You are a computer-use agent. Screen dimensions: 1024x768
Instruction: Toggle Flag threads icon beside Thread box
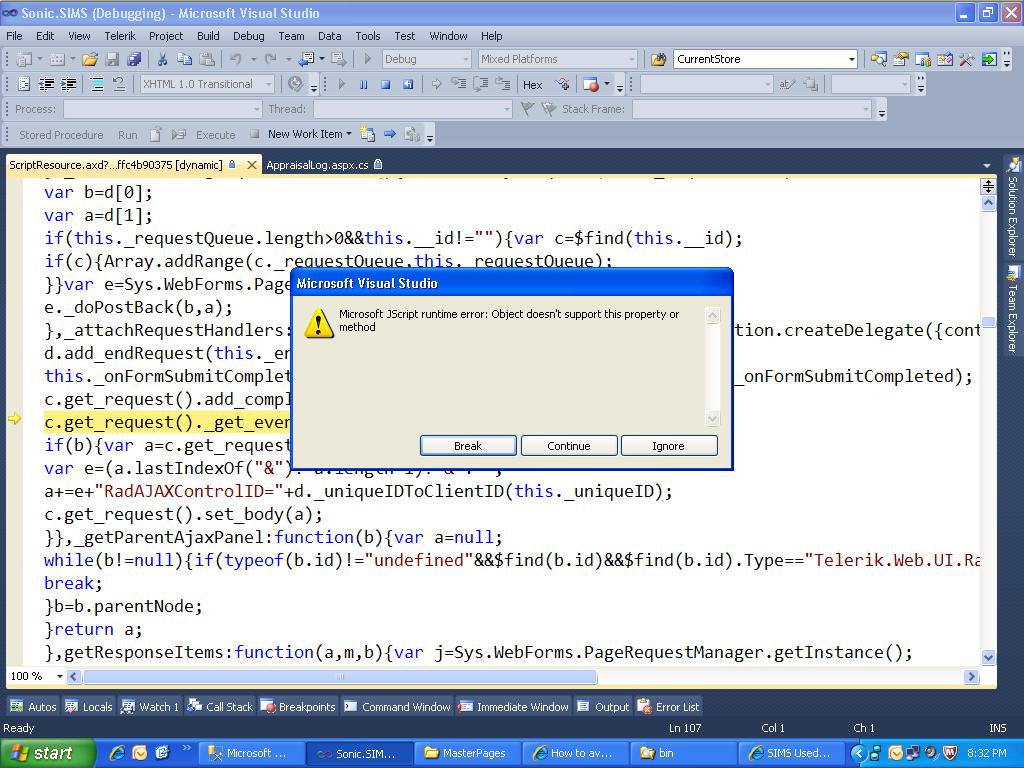click(528, 109)
